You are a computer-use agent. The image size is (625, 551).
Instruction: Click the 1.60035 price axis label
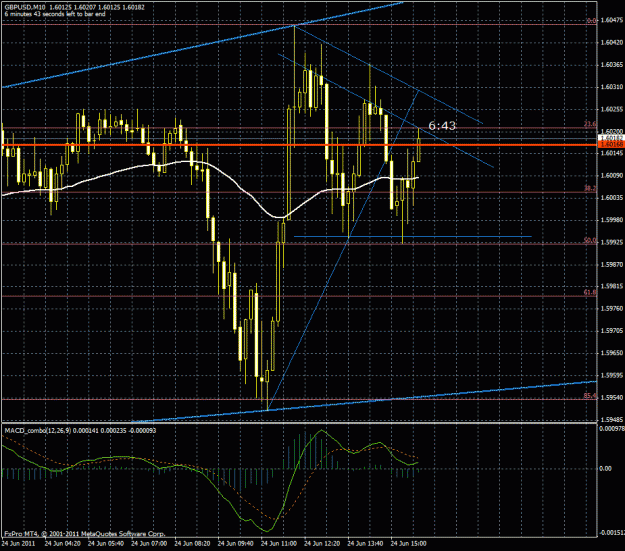click(611, 198)
